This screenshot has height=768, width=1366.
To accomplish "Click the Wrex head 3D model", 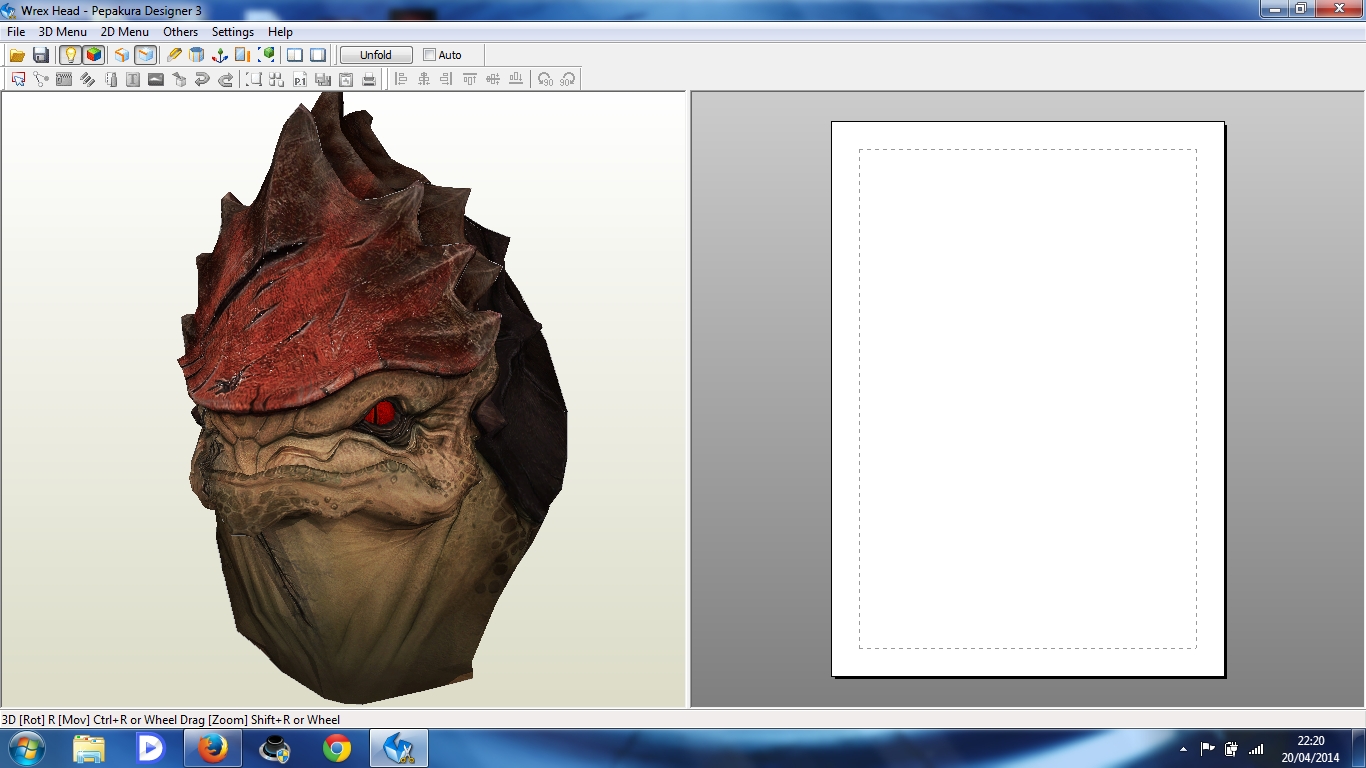I will (370, 400).
